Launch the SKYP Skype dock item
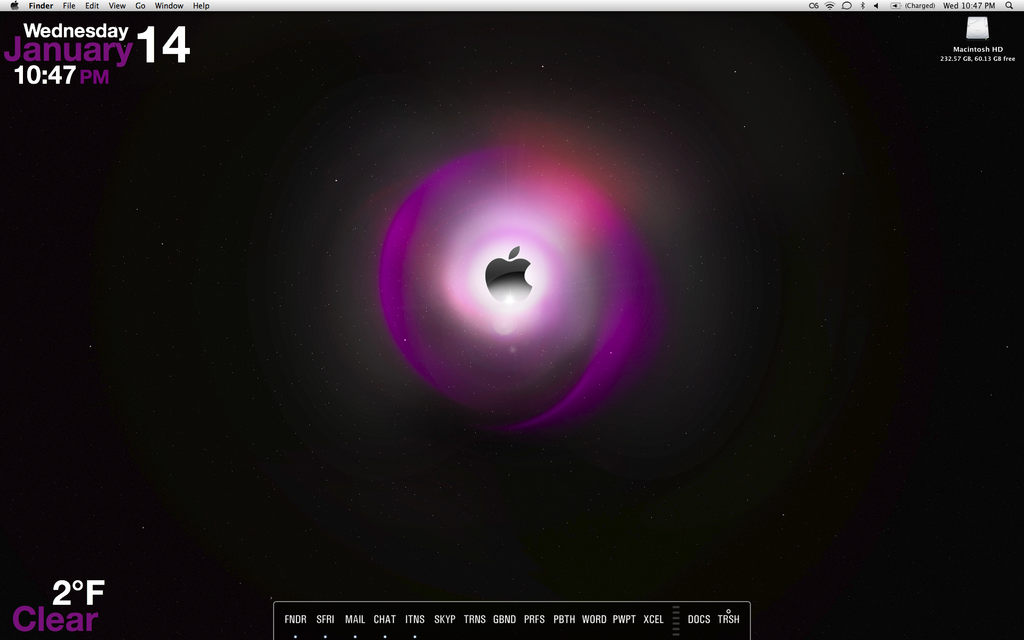The height and width of the screenshot is (640, 1024). pos(445,619)
